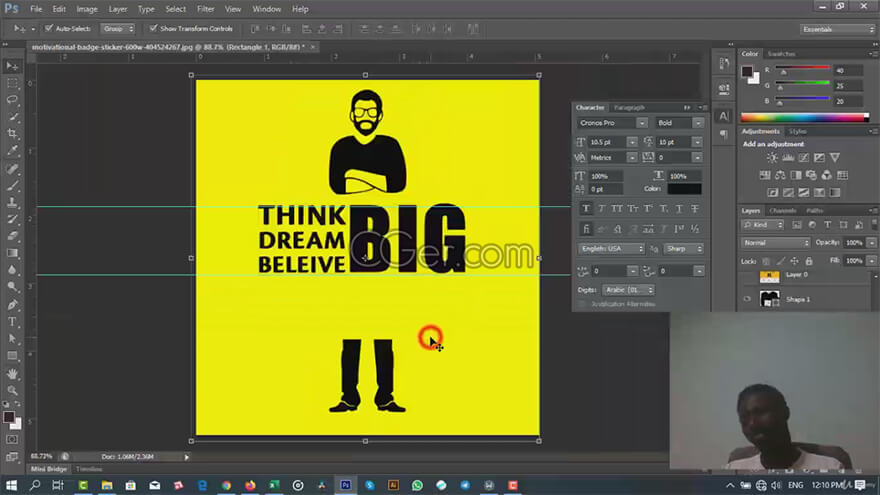Select the Rectangular Marquee tool
The width and height of the screenshot is (880, 495).
click(x=12, y=84)
